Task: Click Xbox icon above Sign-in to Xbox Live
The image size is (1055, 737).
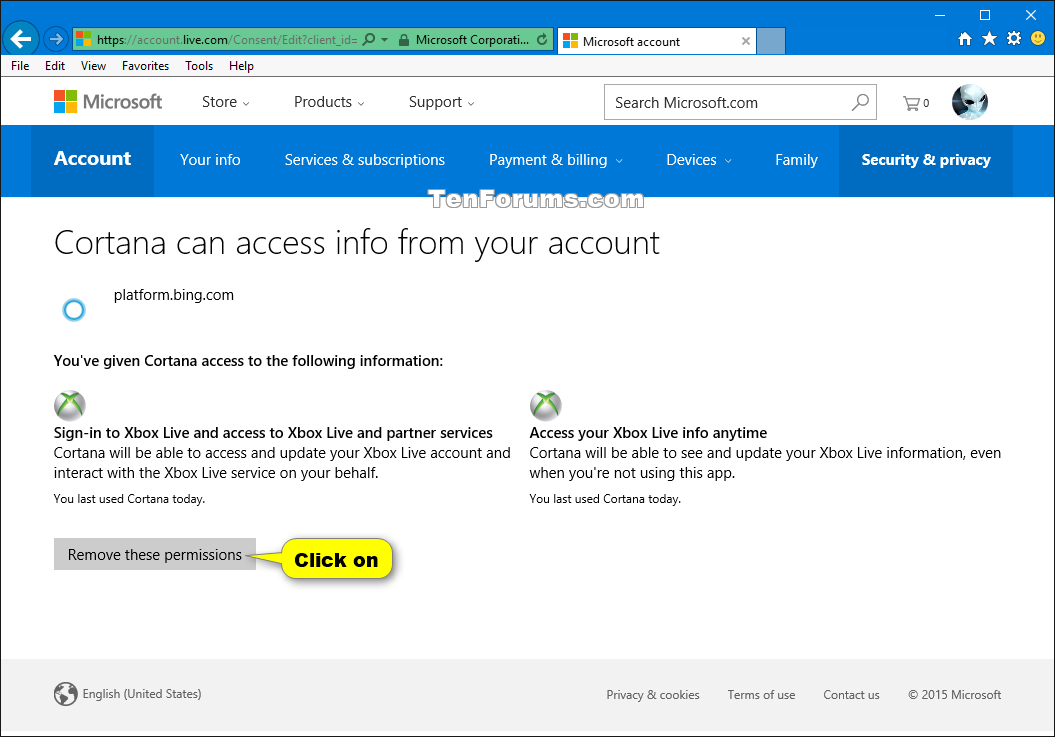Action: [70, 405]
